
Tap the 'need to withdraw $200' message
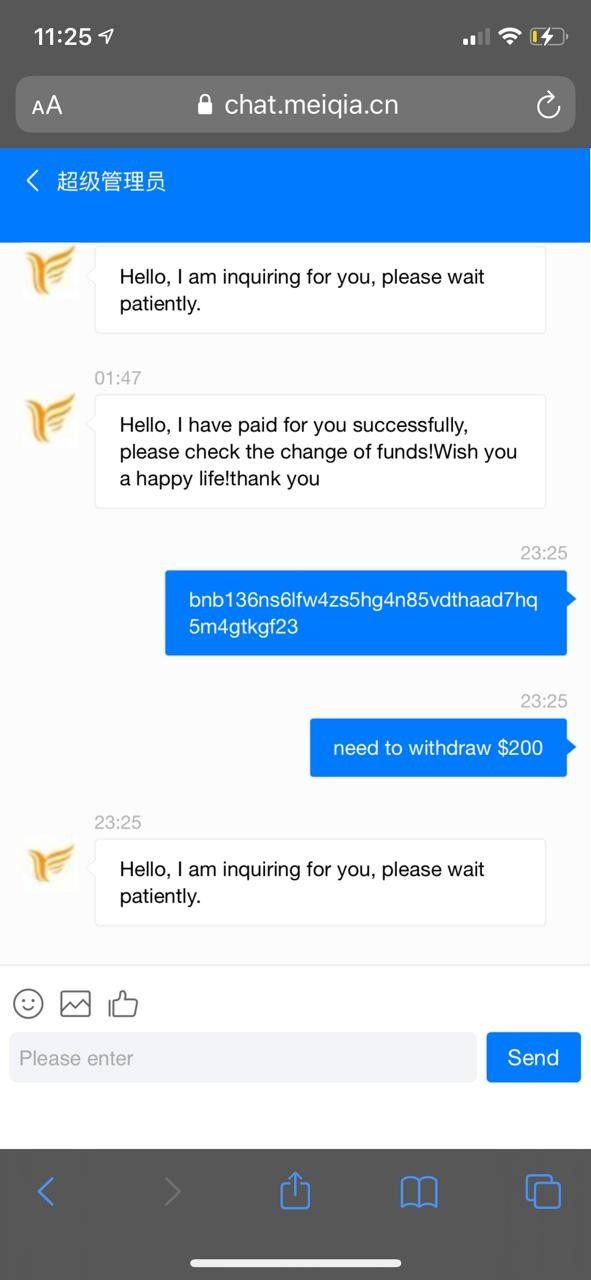tap(438, 747)
